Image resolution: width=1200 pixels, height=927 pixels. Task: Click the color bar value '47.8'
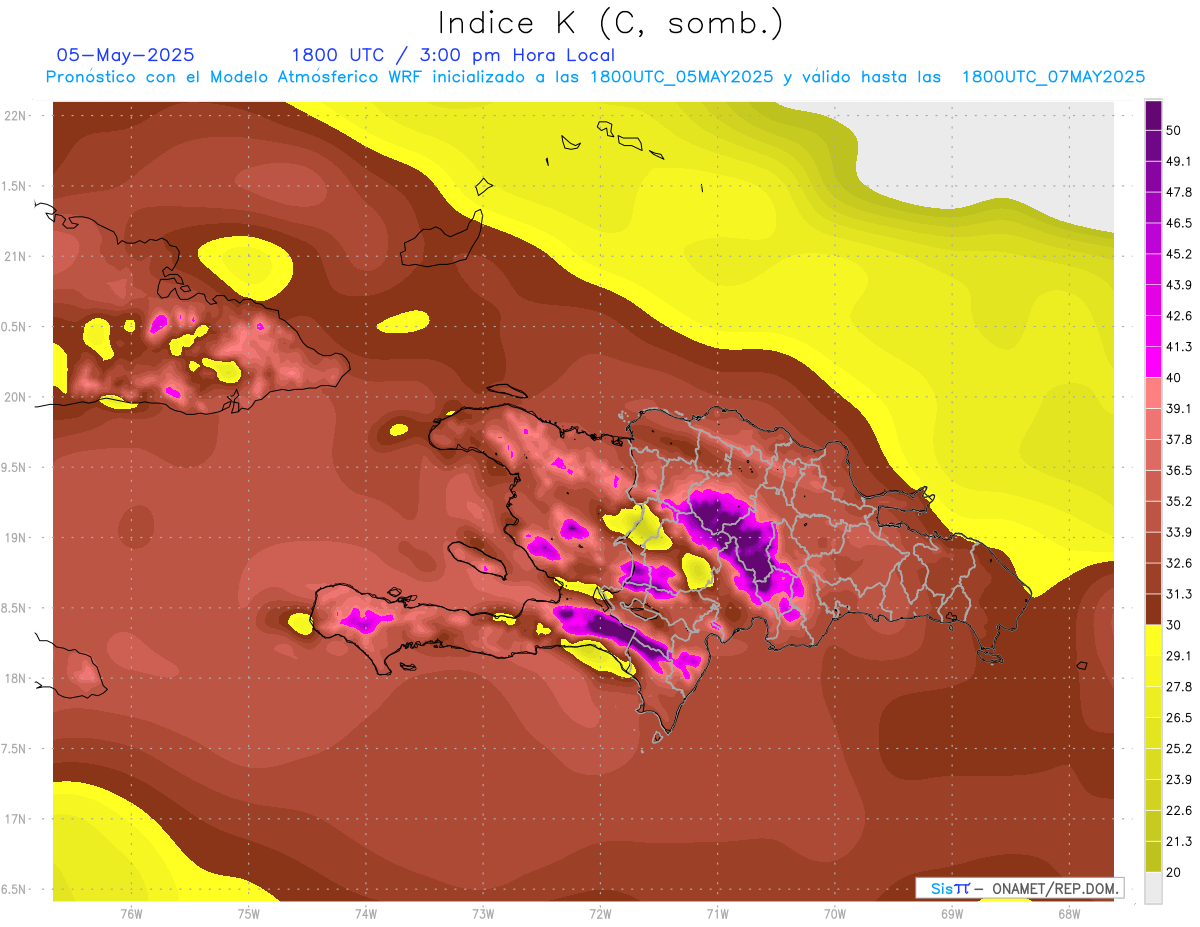(1179, 193)
